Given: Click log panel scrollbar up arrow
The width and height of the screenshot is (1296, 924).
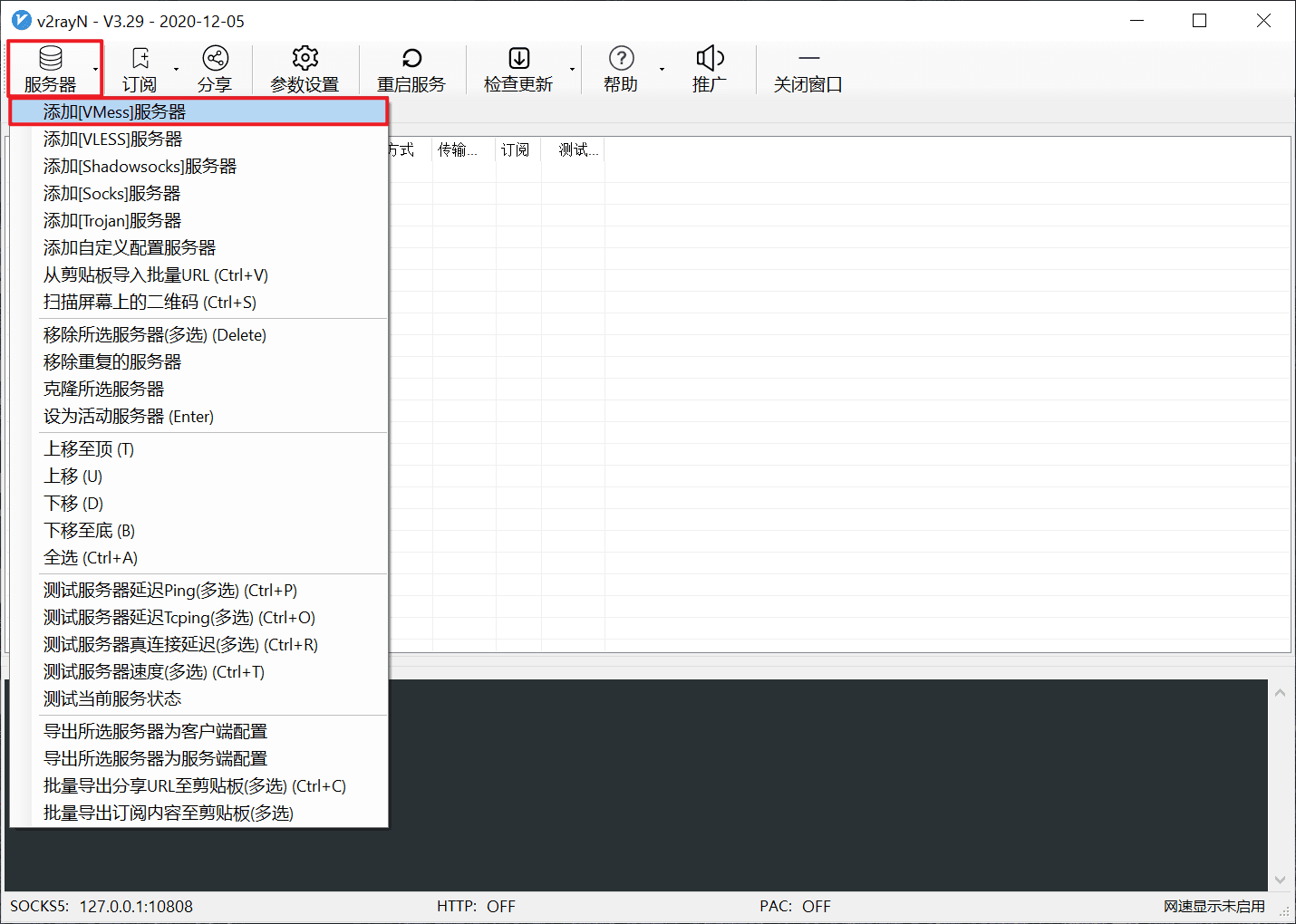Looking at the screenshot, I should [1280, 693].
